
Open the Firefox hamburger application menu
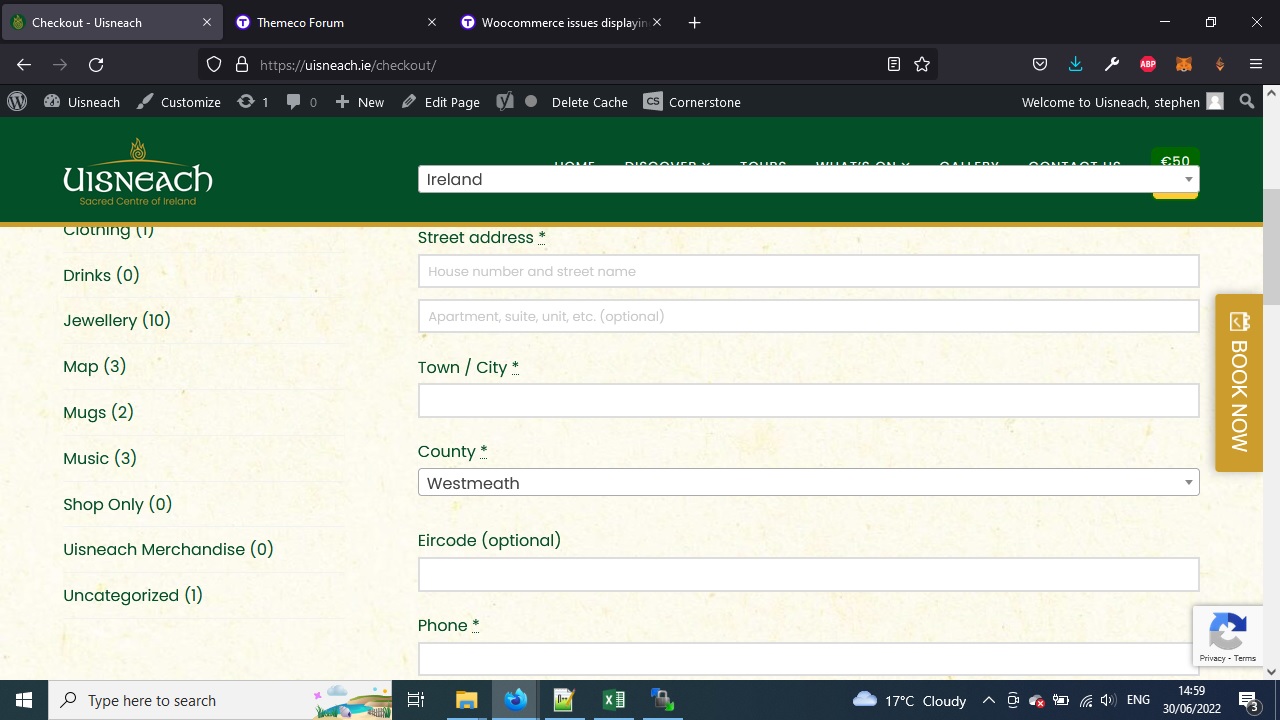1256,65
